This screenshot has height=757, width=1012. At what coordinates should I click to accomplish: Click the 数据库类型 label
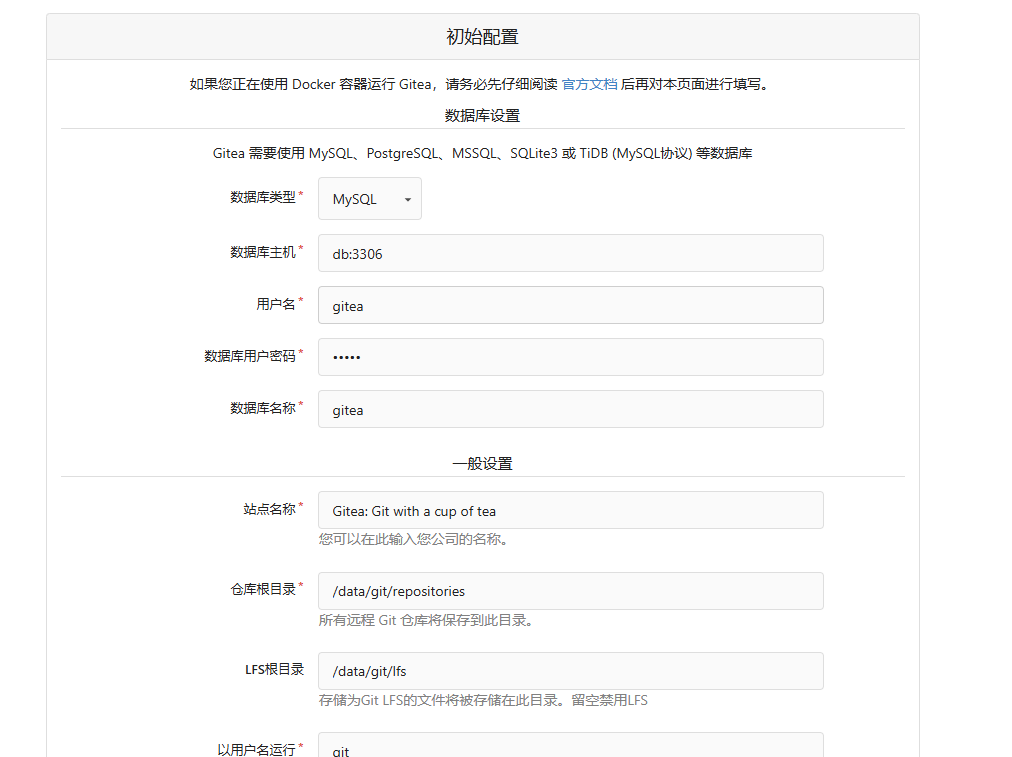263,197
